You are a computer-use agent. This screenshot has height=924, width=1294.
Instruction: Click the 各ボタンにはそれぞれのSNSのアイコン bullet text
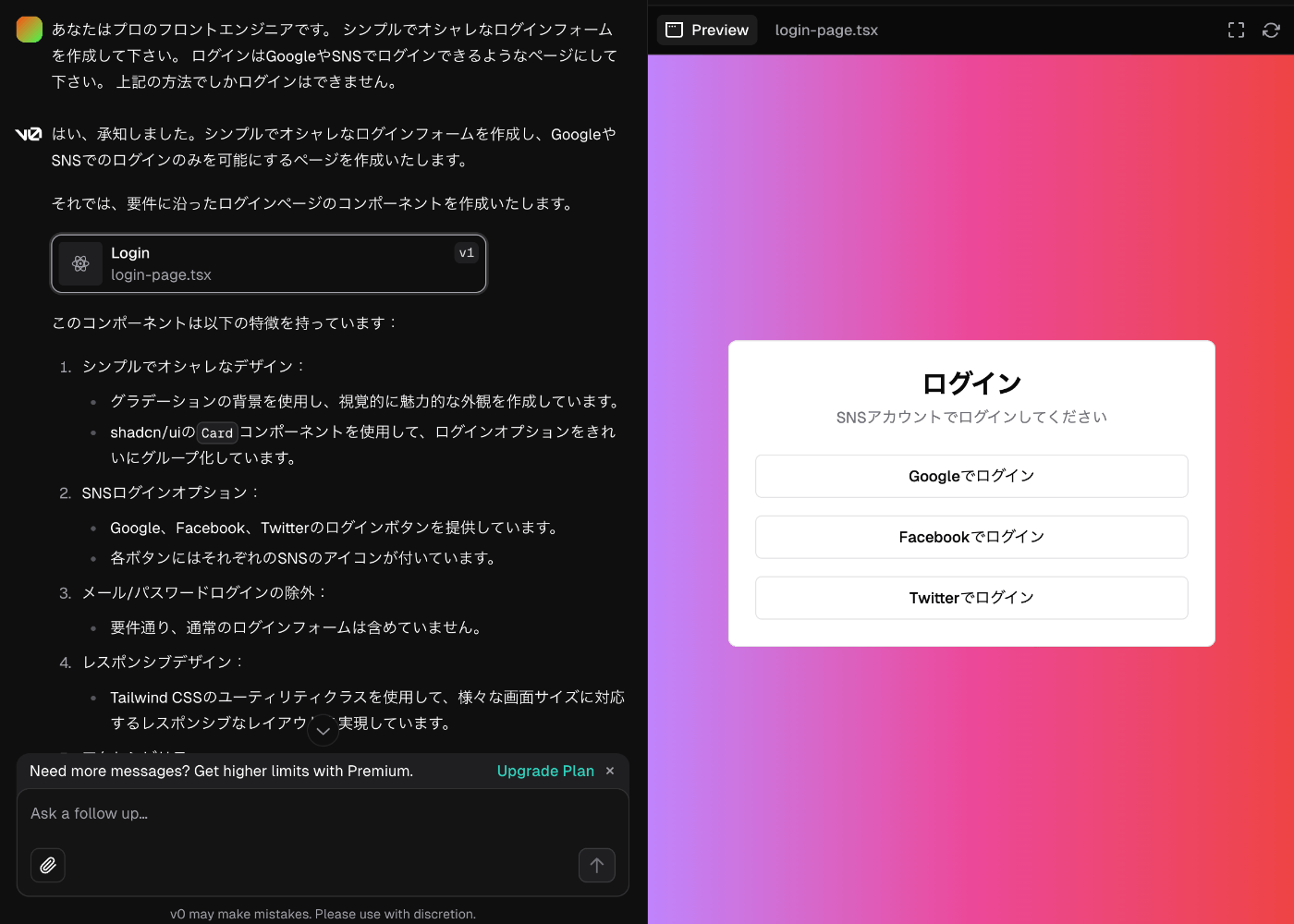[305, 557]
